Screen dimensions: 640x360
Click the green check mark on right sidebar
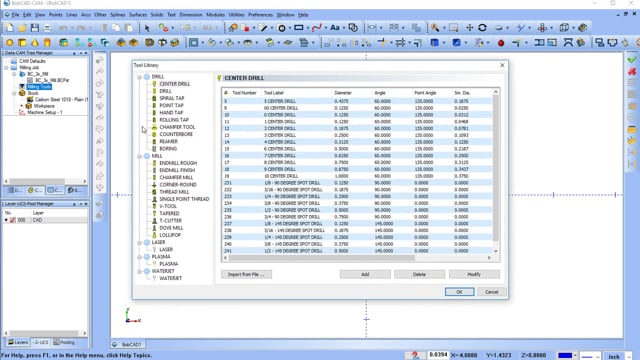pyautogui.click(x=632, y=60)
